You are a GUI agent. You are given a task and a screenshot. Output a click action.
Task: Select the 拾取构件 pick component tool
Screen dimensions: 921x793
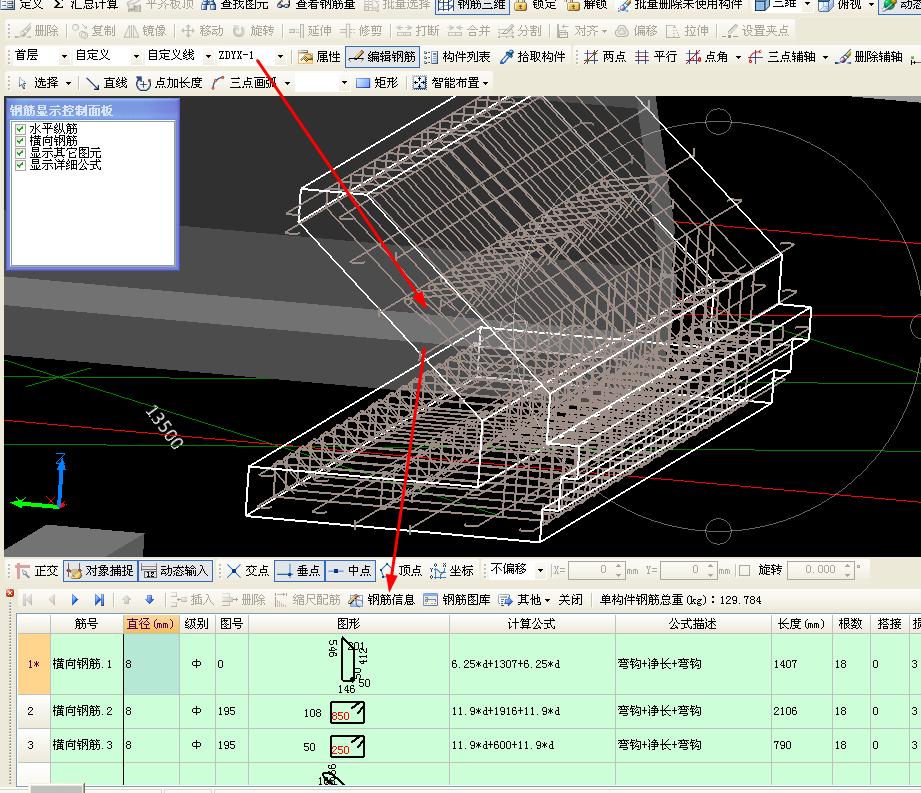tap(534, 57)
